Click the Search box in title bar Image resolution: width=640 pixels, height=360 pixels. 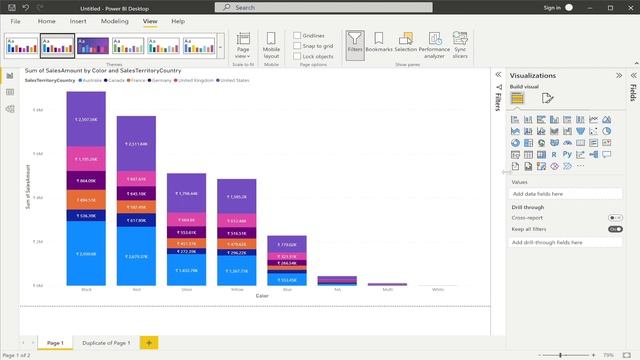coord(324,7)
